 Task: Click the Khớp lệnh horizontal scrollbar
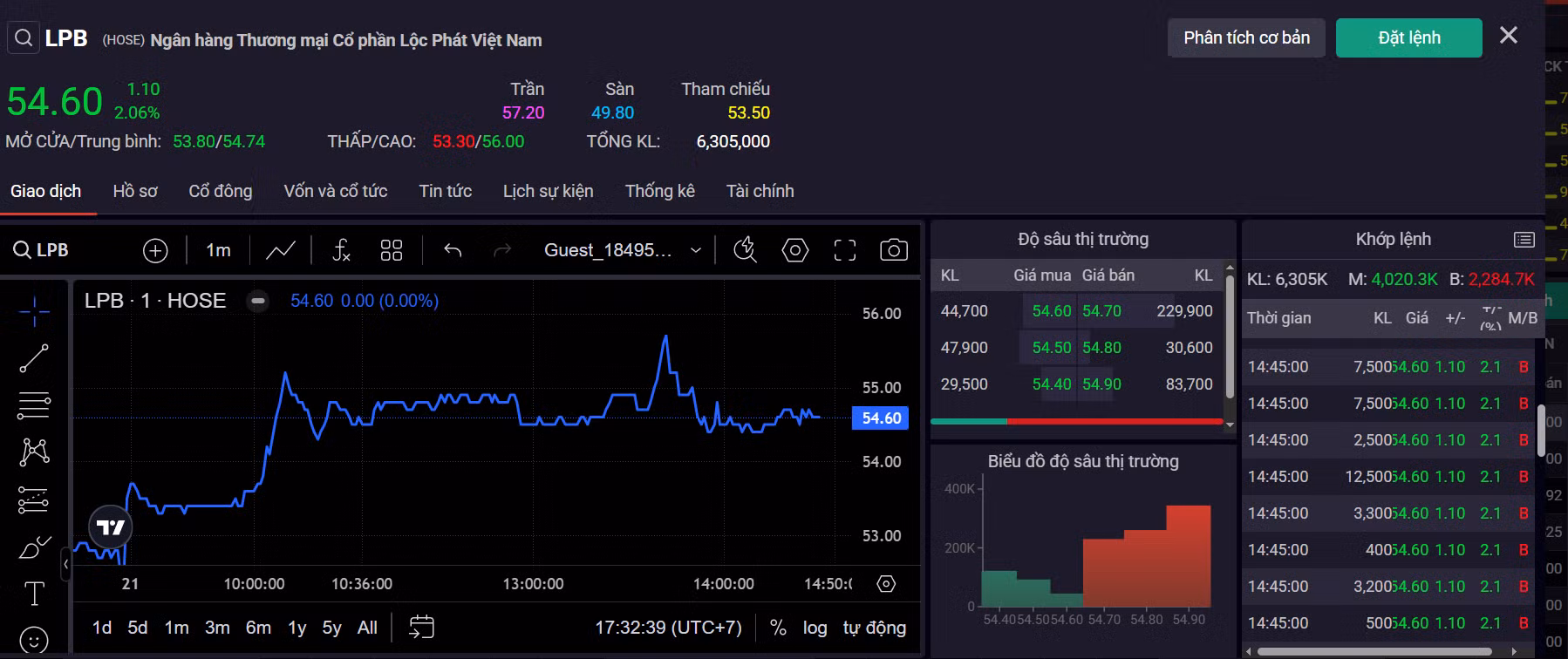pos(1375,651)
